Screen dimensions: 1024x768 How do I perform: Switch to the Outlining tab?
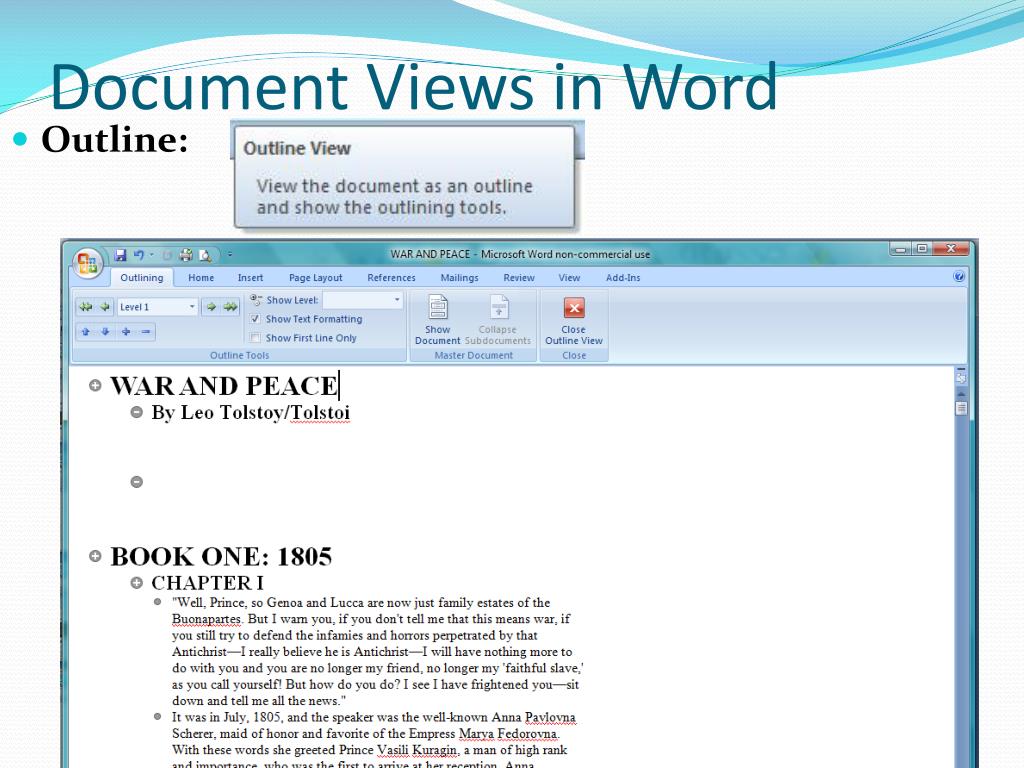(x=141, y=278)
